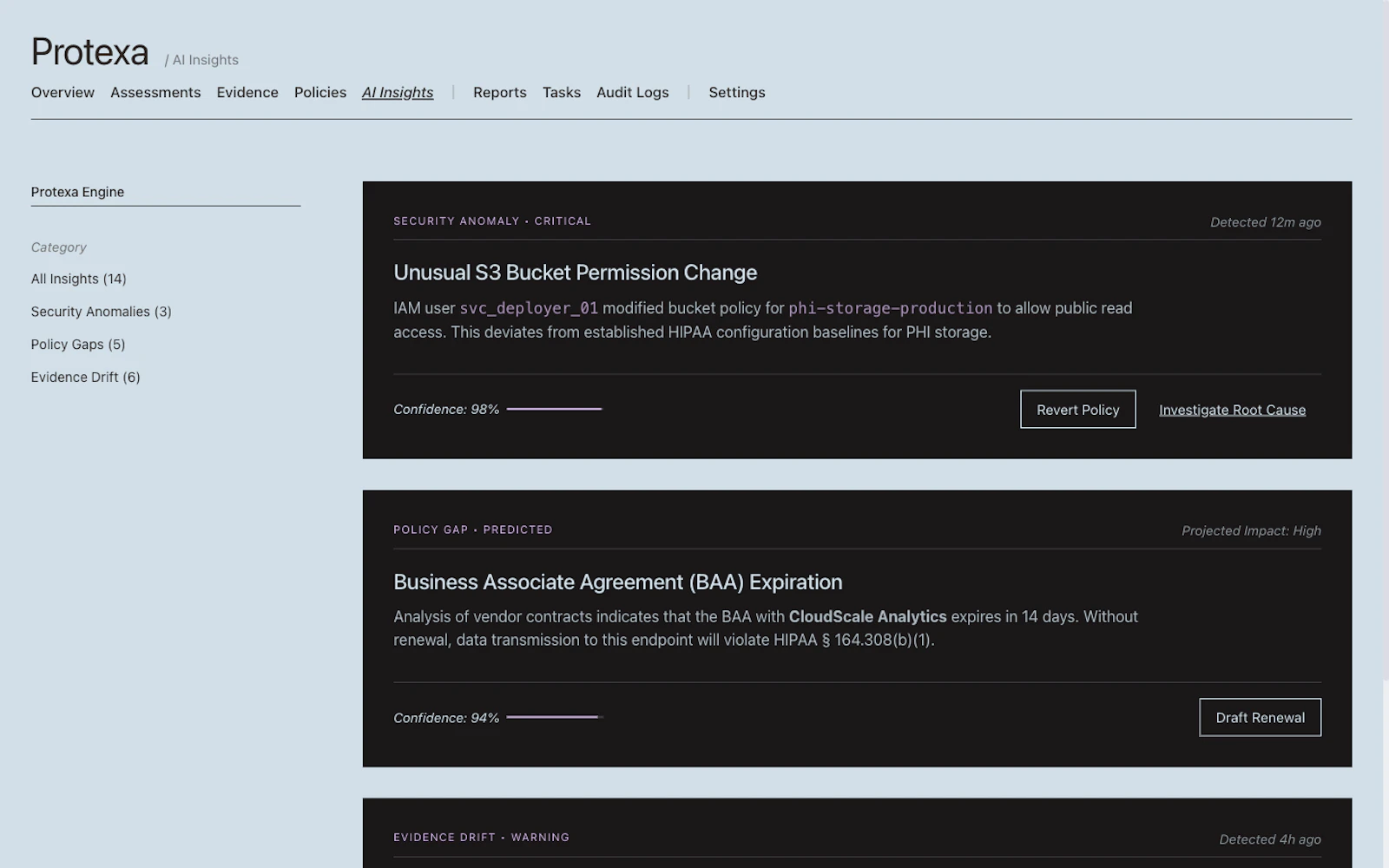Click the Protexa logo title
1389x868 pixels.
[x=90, y=52]
